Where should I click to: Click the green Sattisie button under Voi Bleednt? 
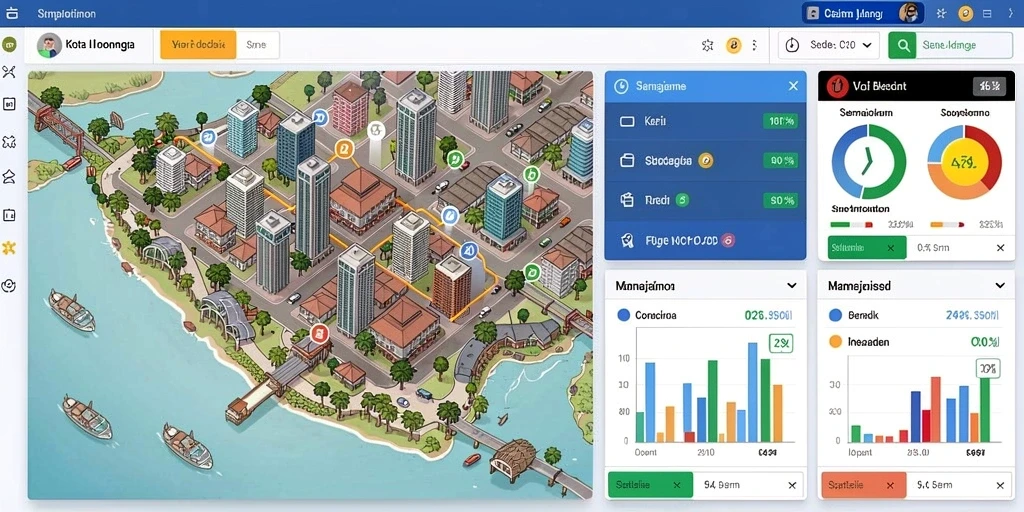867,248
